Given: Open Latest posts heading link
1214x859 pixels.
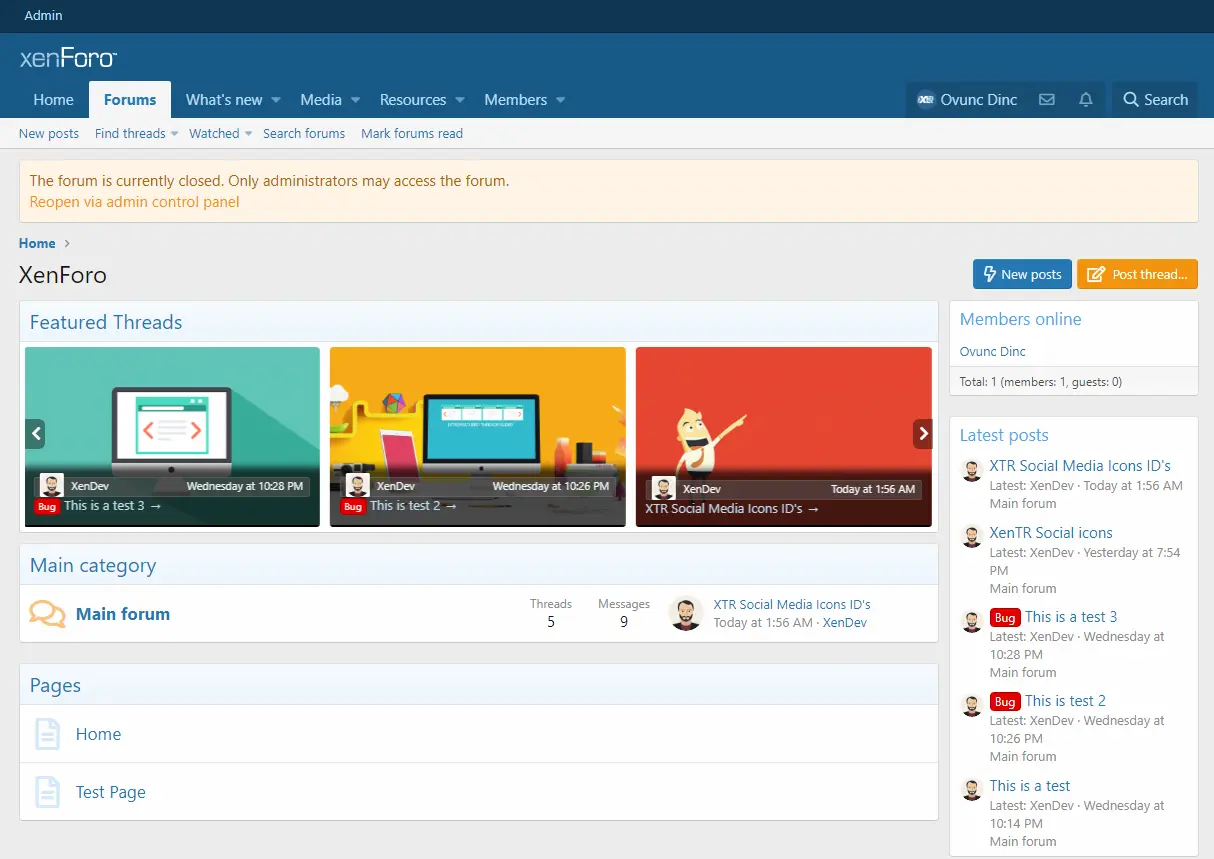Looking at the screenshot, I should point(1004,435).
